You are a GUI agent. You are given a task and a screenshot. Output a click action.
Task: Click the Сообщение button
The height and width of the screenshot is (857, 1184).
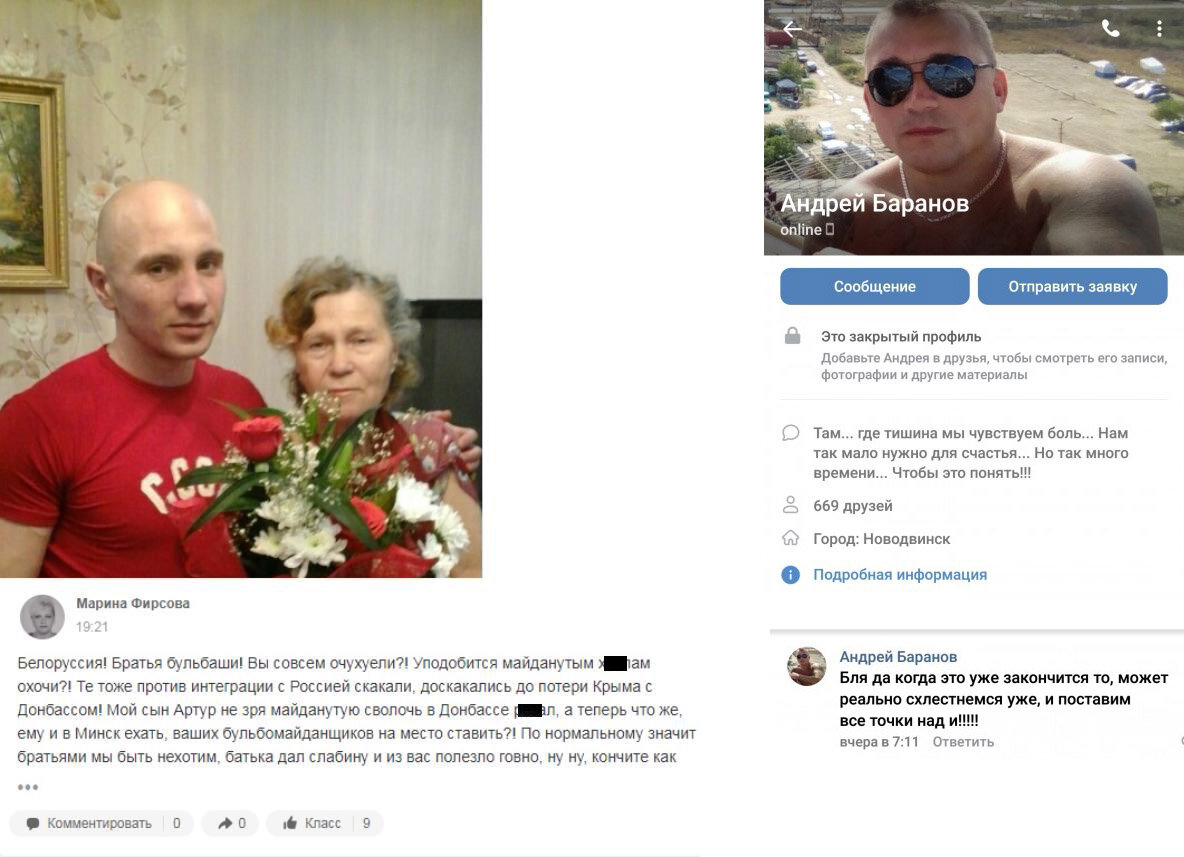(874, 286)
